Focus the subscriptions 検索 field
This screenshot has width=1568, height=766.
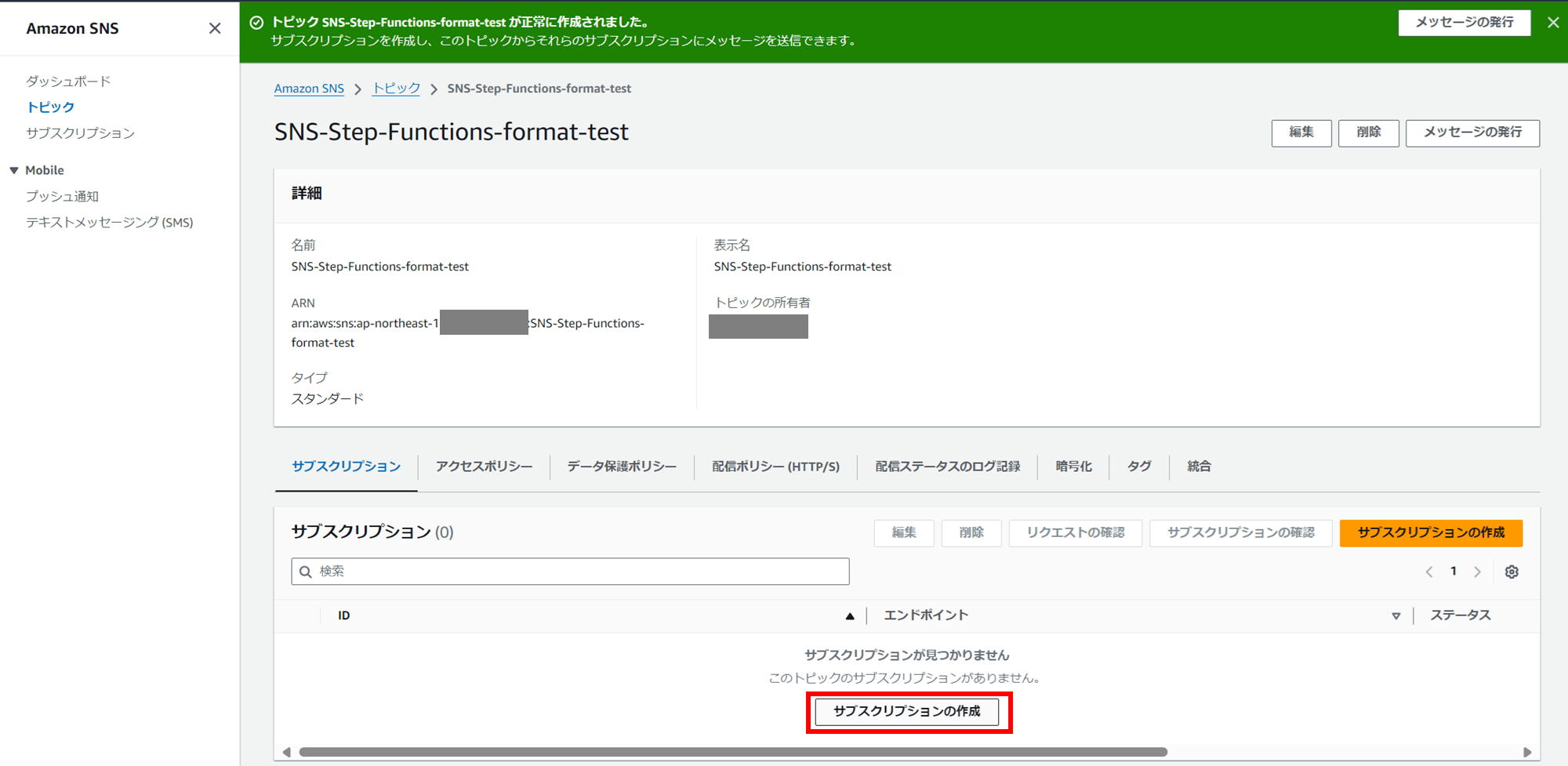click(570, 572)
